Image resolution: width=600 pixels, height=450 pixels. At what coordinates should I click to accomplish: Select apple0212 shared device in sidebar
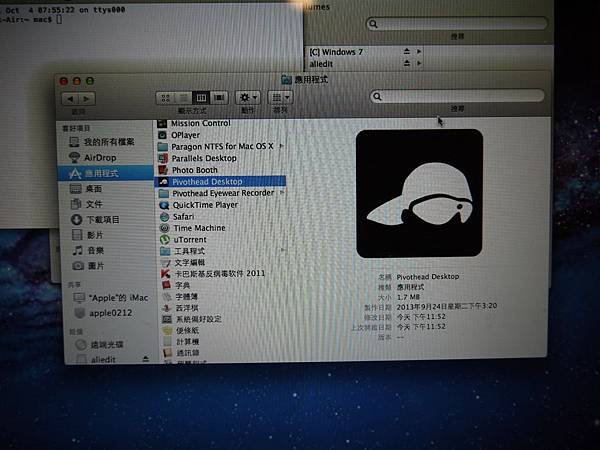tap(103, 313)
